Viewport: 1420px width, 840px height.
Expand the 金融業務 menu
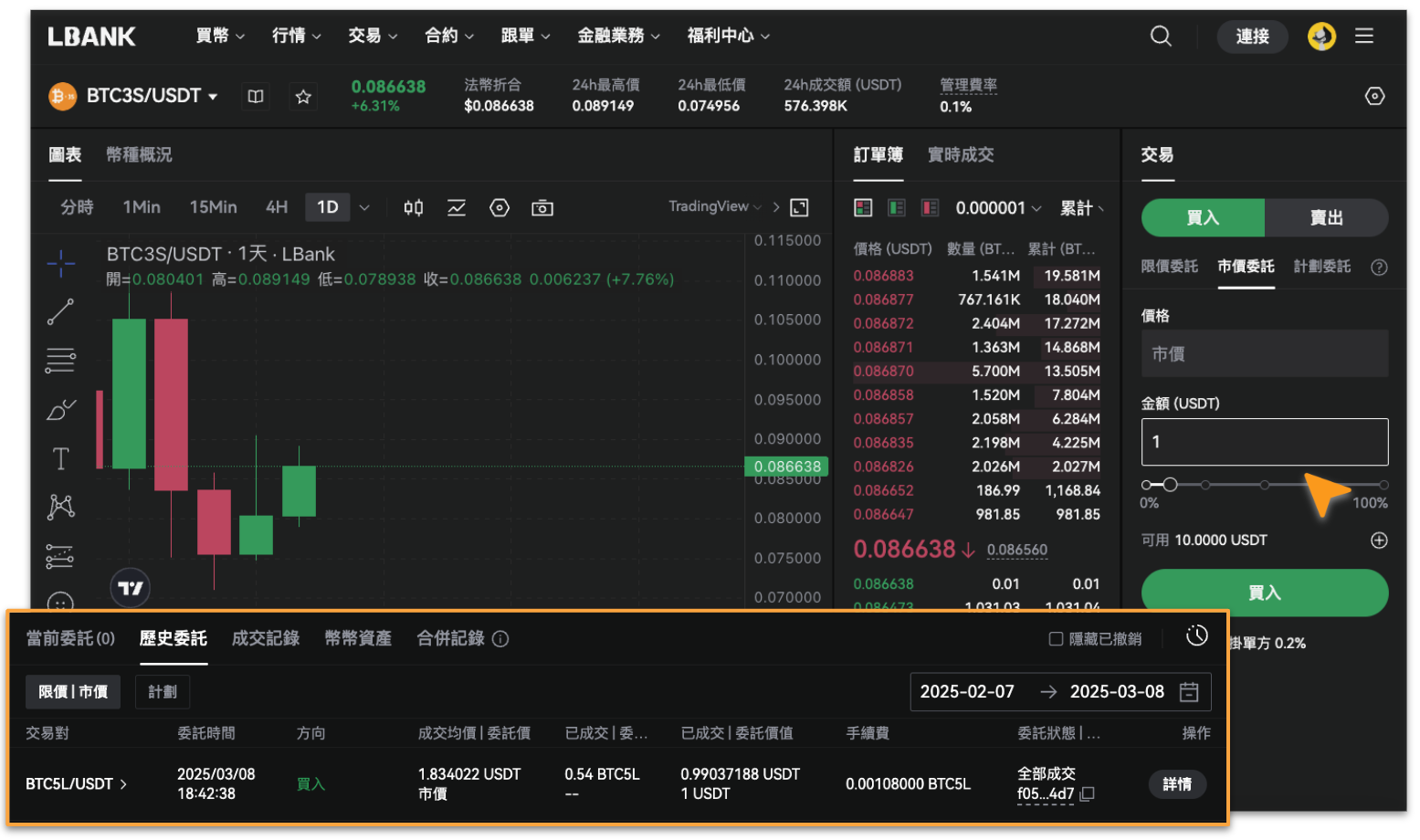618,36
